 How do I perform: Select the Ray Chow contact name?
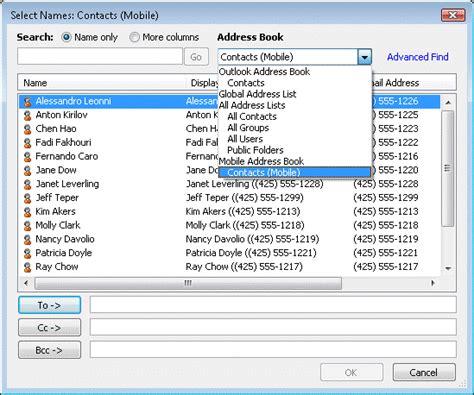(57, 267)
